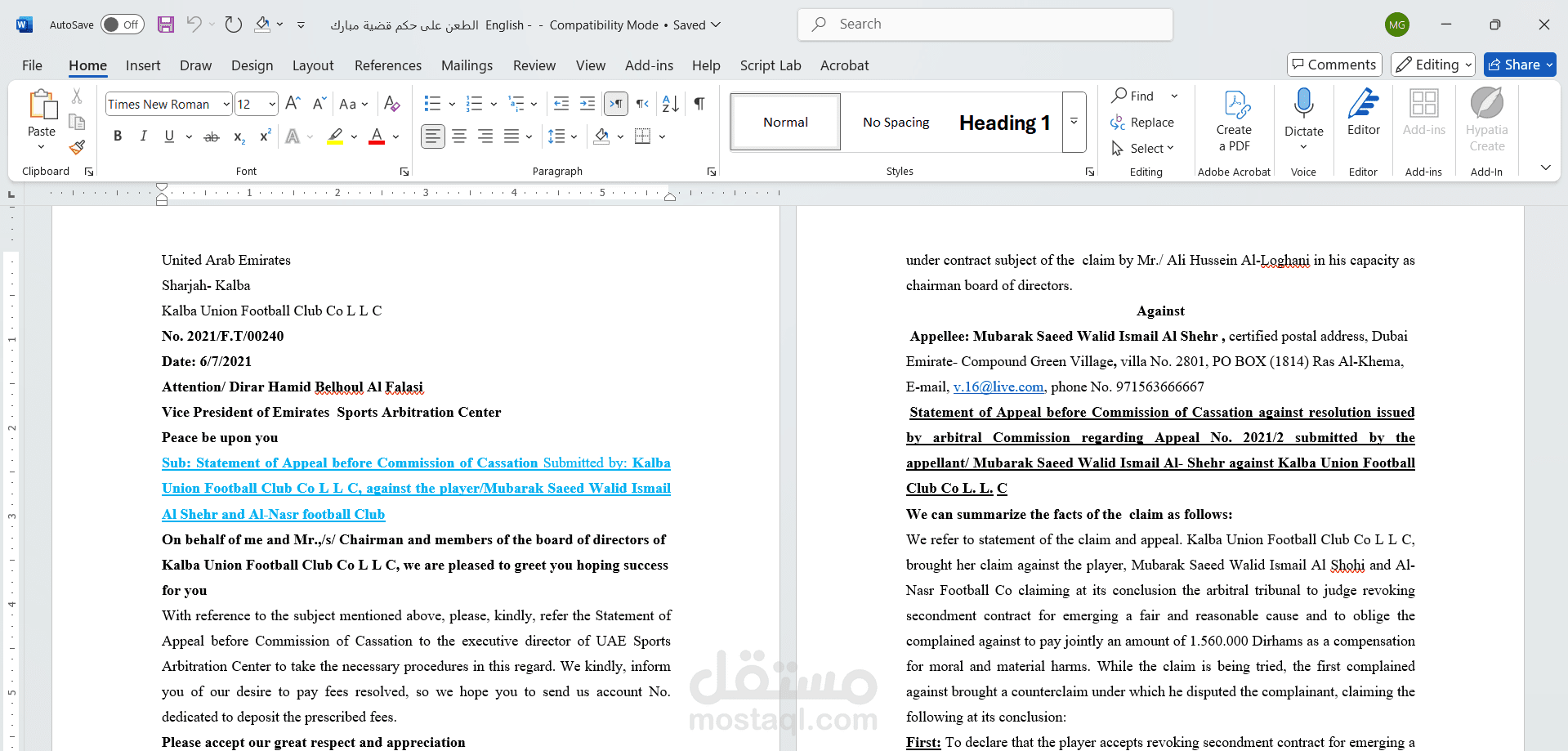Viewport: 1568px width, 751px height.
Task: Apply the Normal style
Action: coord(785,122)
